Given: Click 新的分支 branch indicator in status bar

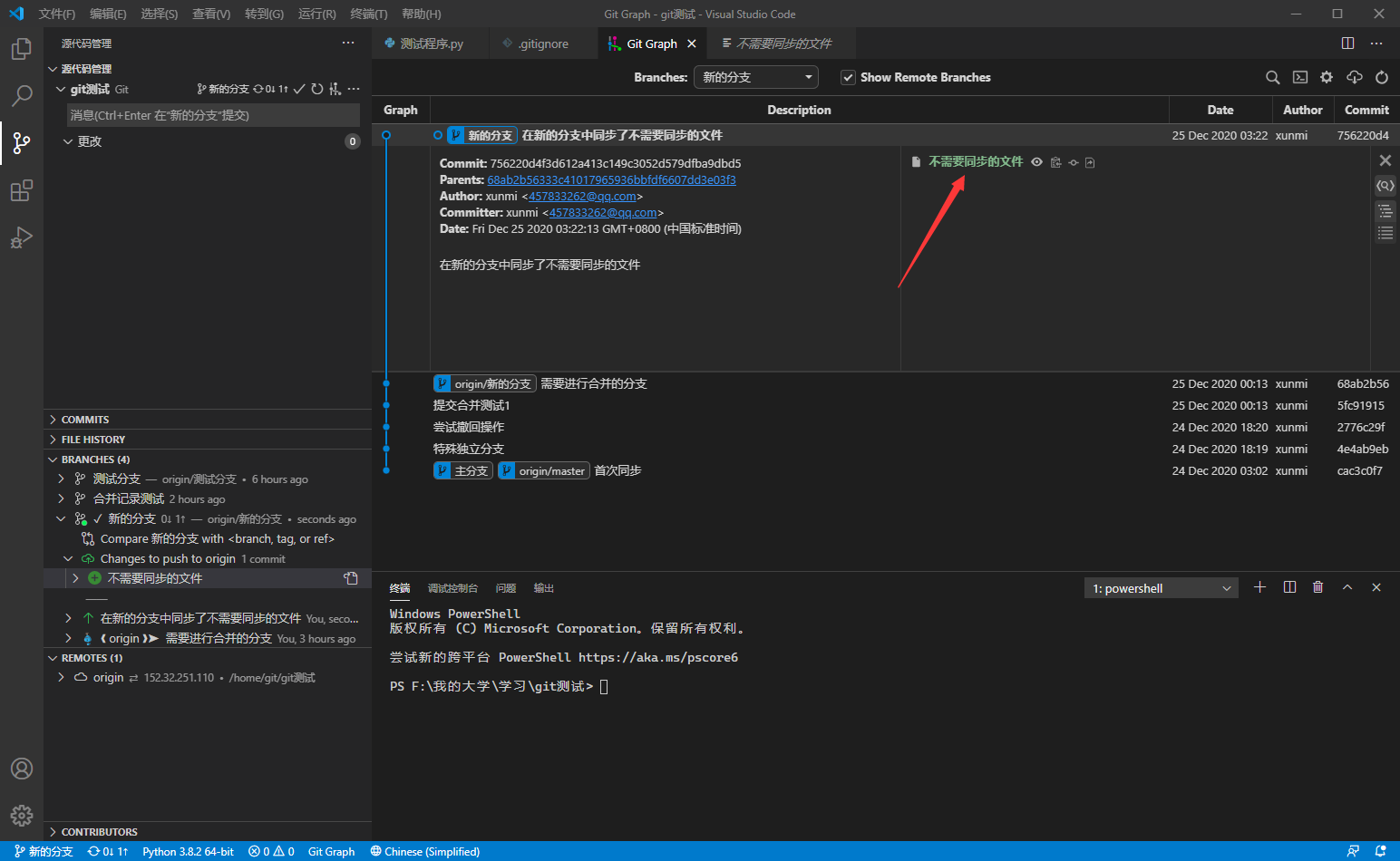Looking at the screenshot, I should [44, 852].
